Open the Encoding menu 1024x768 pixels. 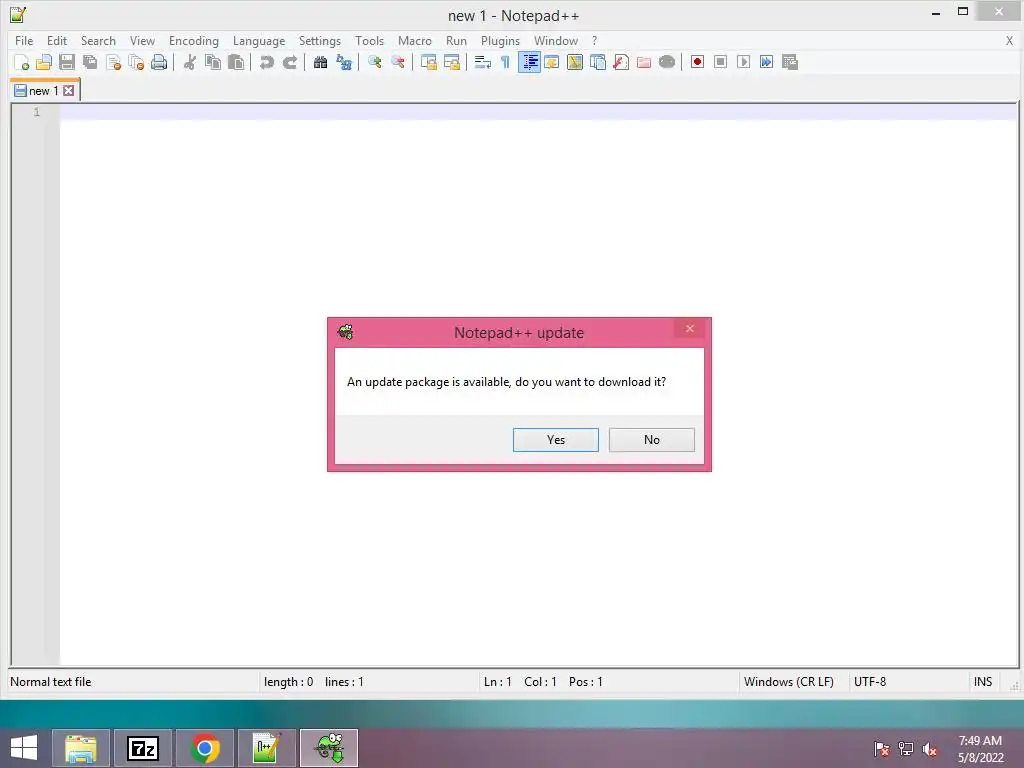(193, 40)
